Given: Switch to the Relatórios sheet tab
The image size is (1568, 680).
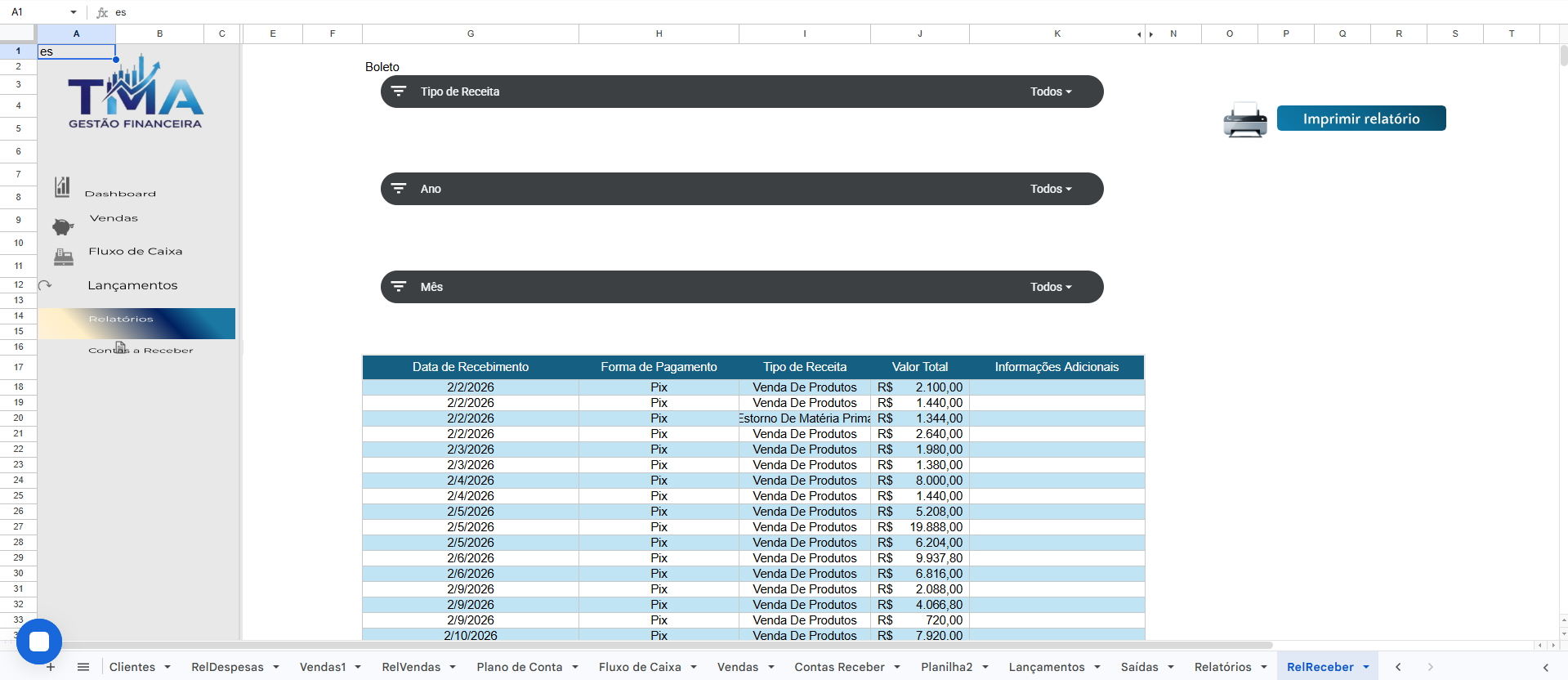Looking at the screenshot, I should (x=1223, y=667).
